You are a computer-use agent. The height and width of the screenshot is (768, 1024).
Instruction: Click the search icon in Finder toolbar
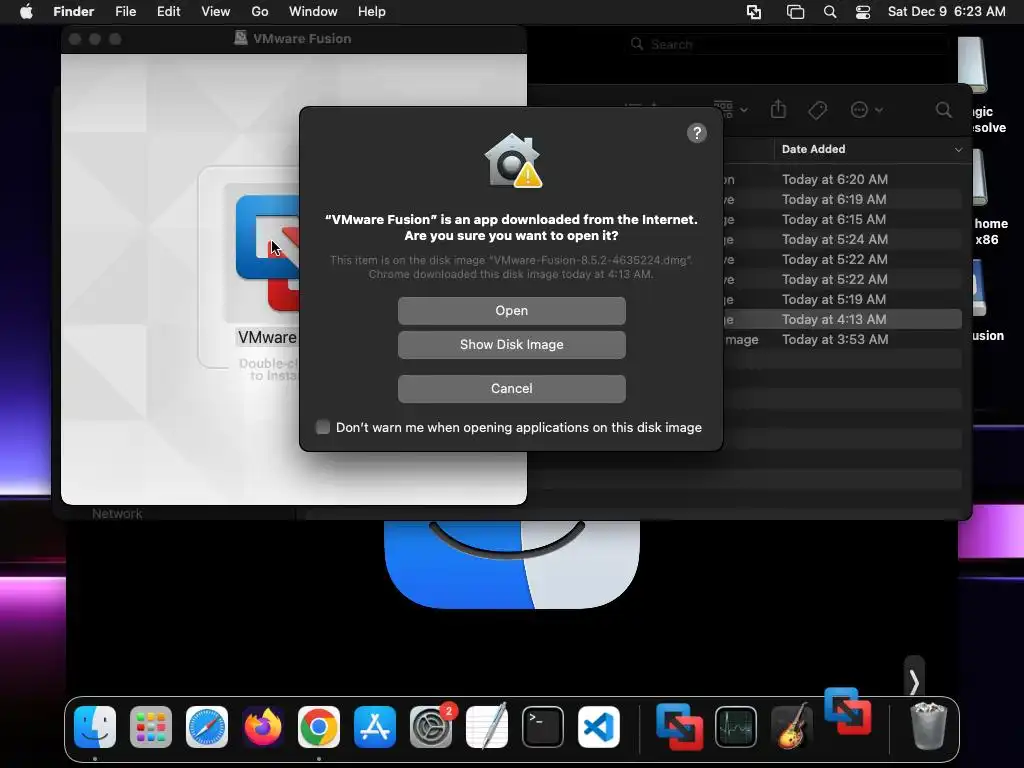point(944,110)
